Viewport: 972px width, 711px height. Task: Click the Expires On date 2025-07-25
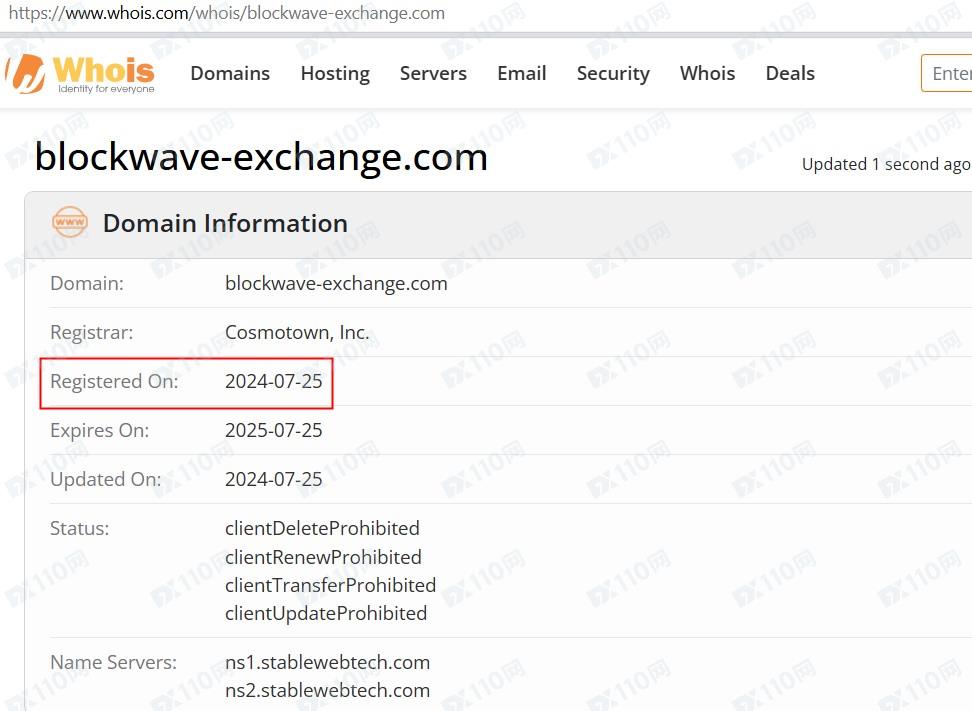pos(274,430)
